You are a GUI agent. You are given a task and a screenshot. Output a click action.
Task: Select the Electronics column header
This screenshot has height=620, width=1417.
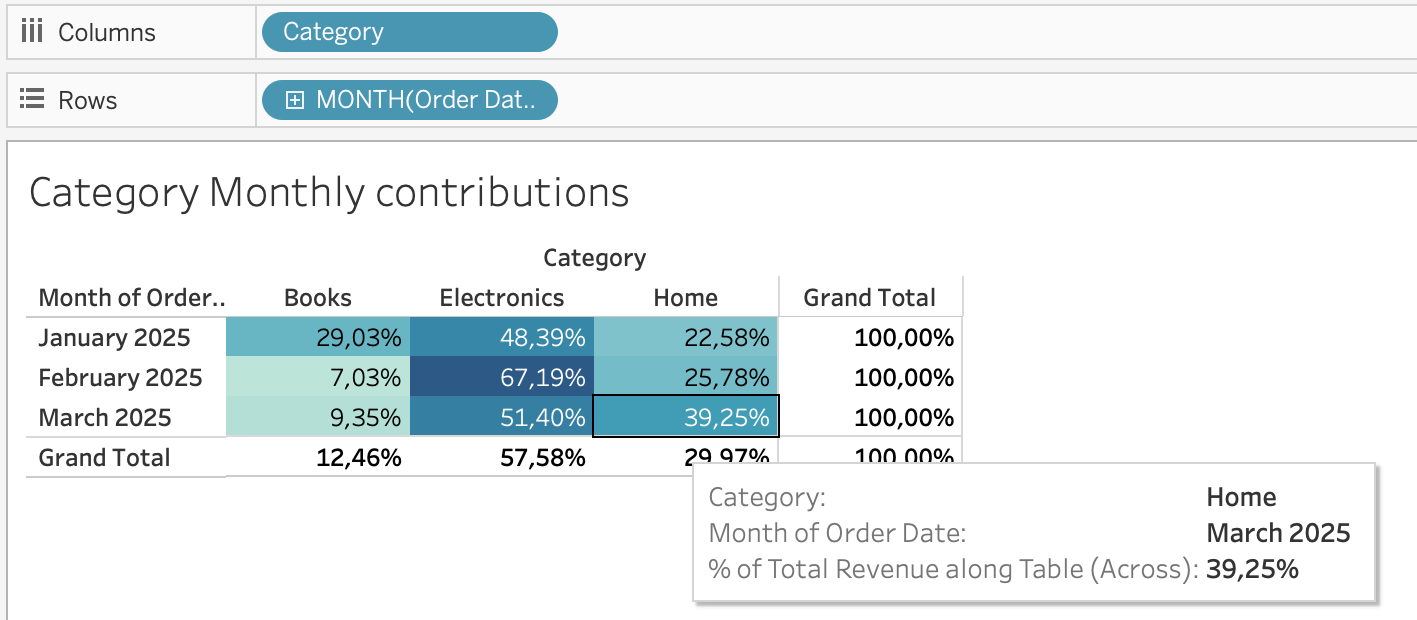click(502, 298)
